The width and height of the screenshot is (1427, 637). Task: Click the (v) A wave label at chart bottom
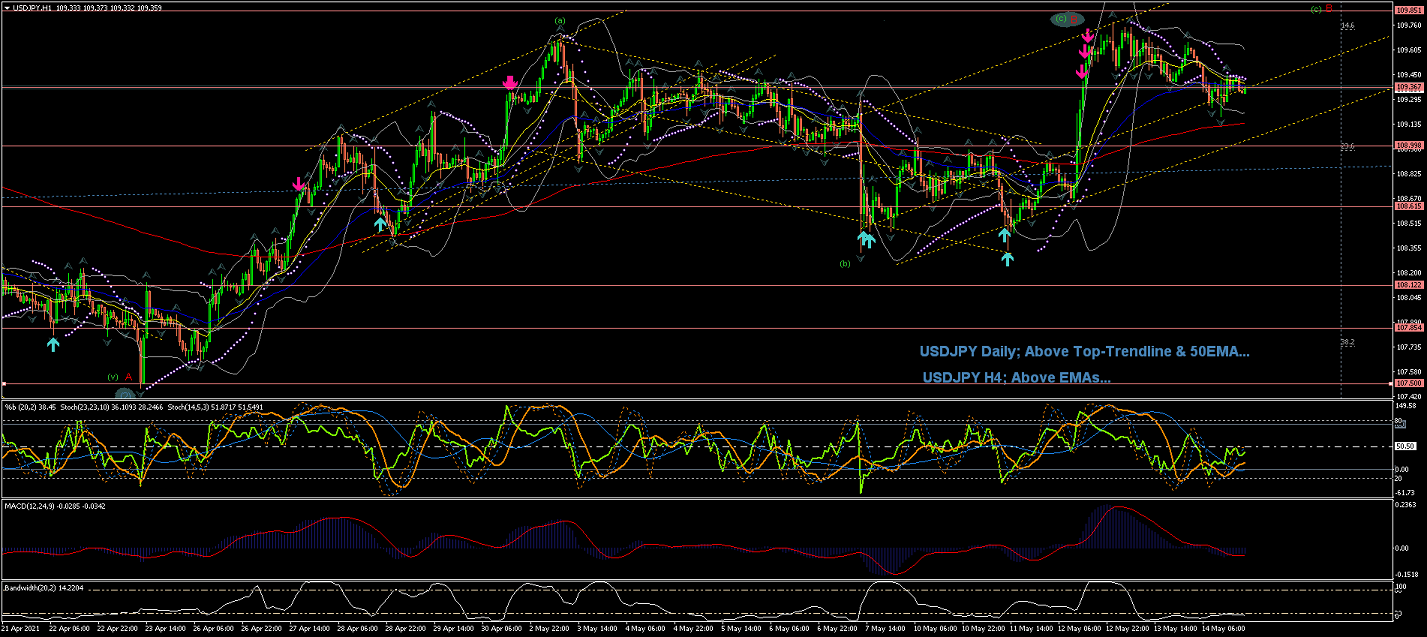pos(120,376)
